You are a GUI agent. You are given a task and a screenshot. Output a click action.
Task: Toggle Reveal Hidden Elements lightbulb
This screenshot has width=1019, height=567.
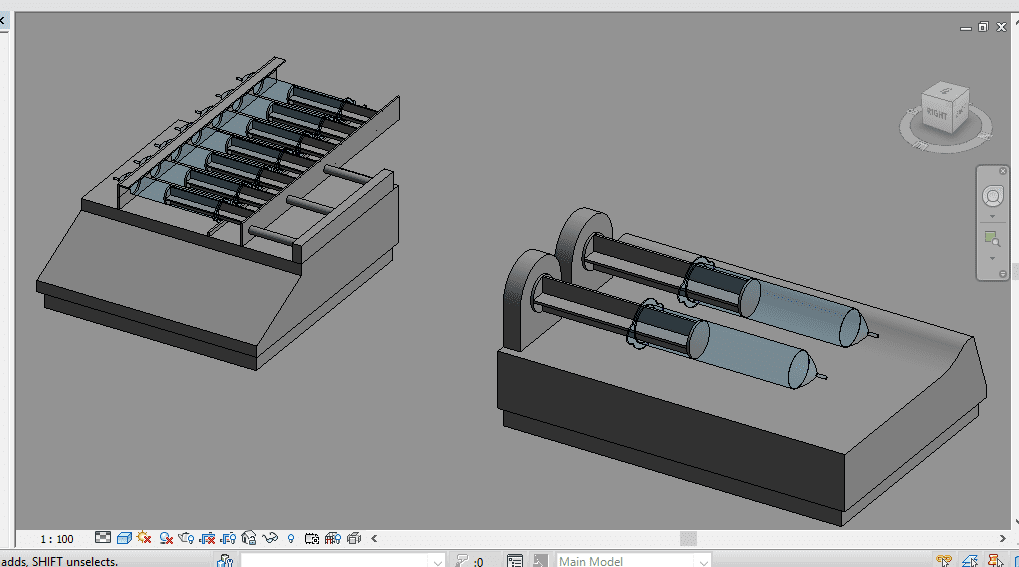pyautogui.click(x=291, y=538)
